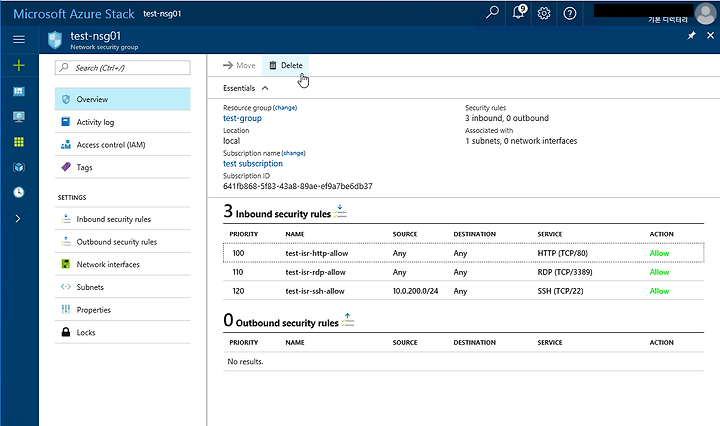Click the Search (Ctrl+/) field
Image resolution: width=720 pixels, height=426 pixels.
(x=123, y=67)
